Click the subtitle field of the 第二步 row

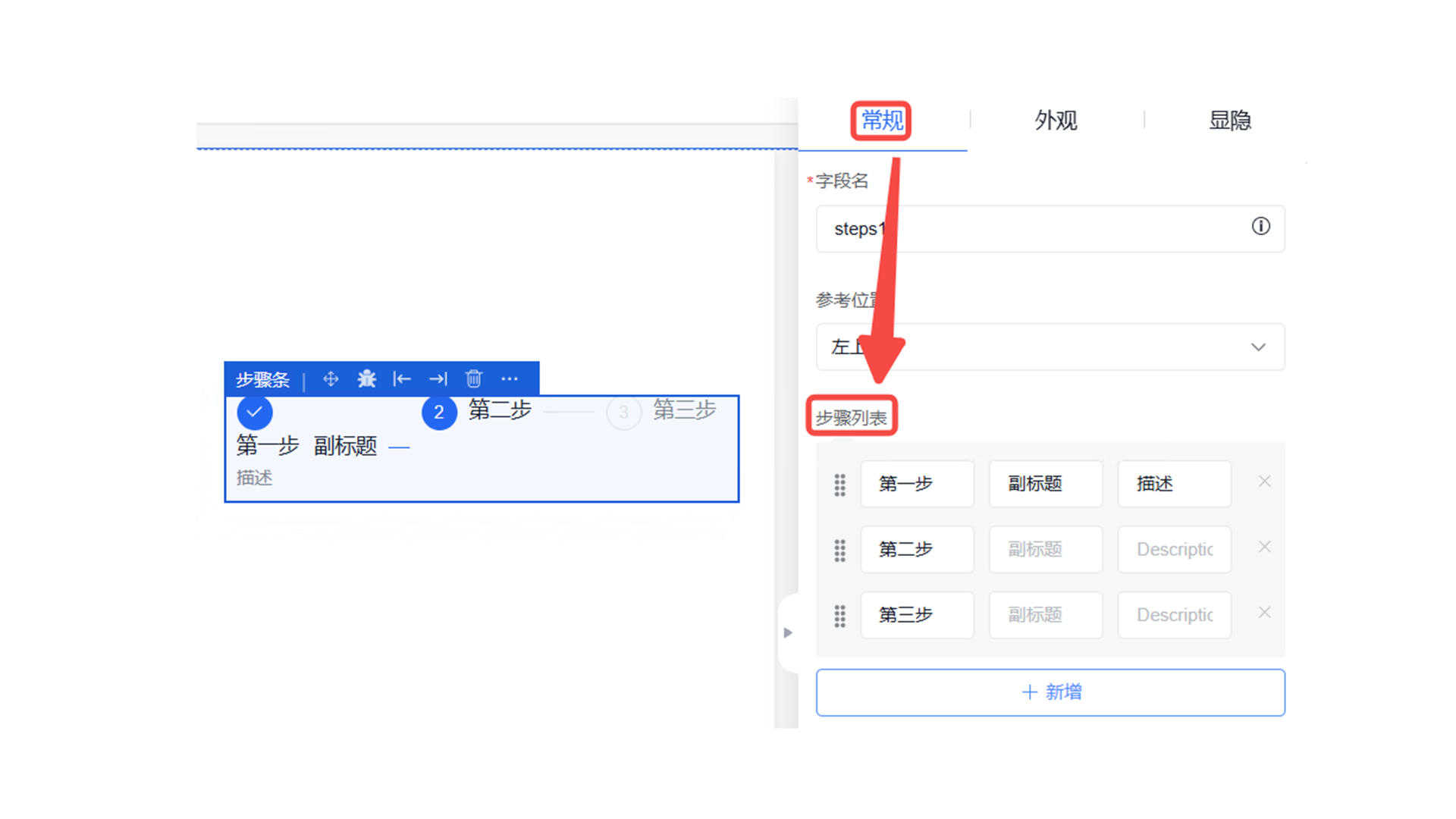[1046, 549]
